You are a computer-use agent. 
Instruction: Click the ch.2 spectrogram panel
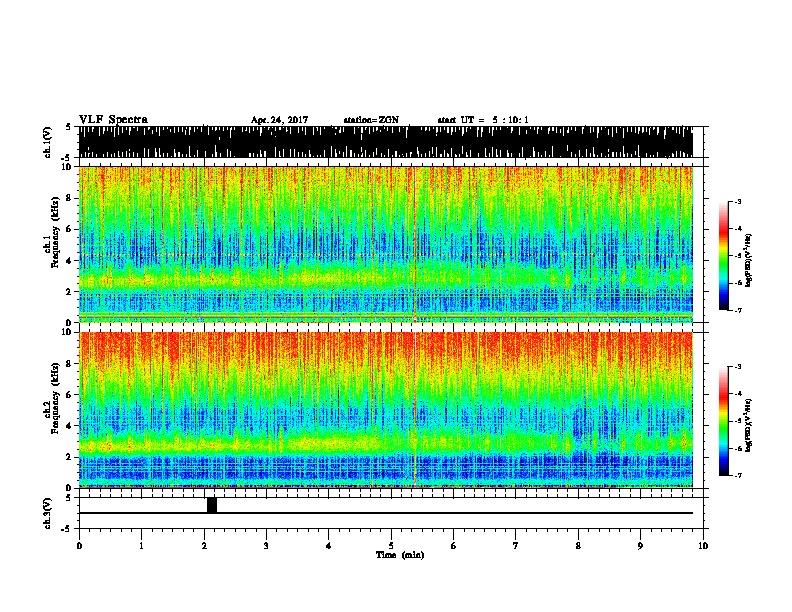[x=386, y=410]
